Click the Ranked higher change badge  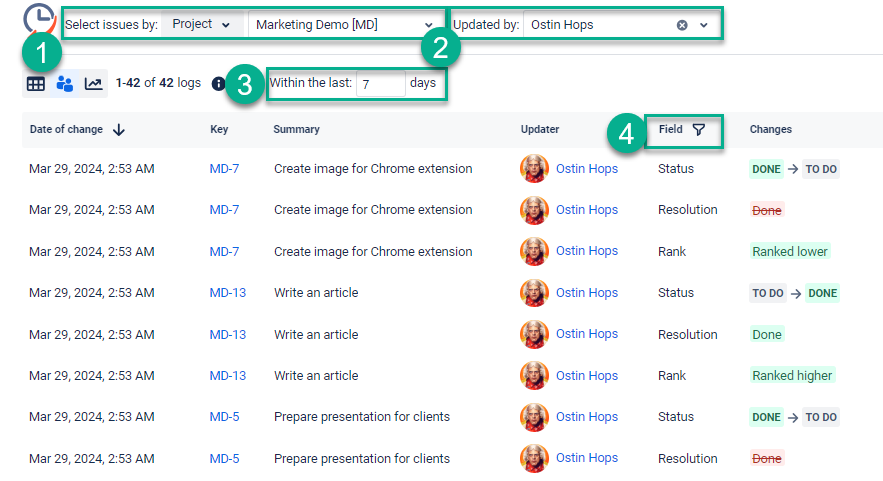click(x=792, y=376)
